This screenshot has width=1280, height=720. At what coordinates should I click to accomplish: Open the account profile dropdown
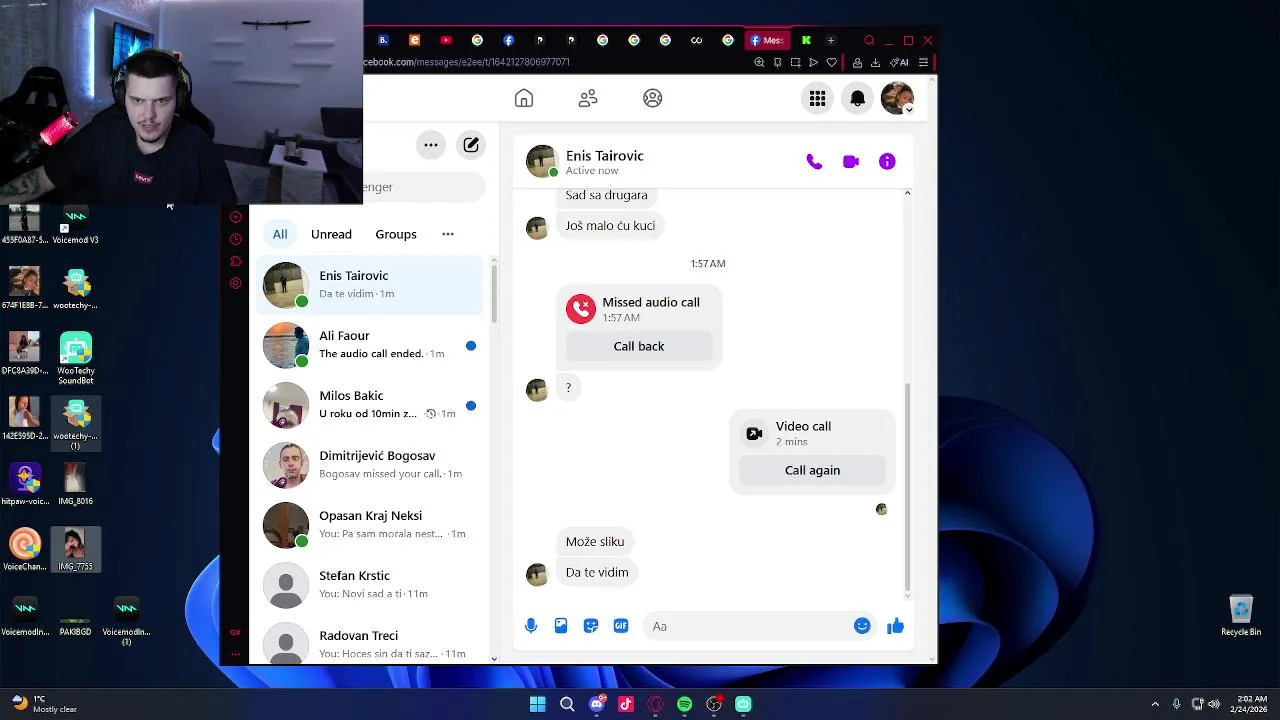coord(897,98)
